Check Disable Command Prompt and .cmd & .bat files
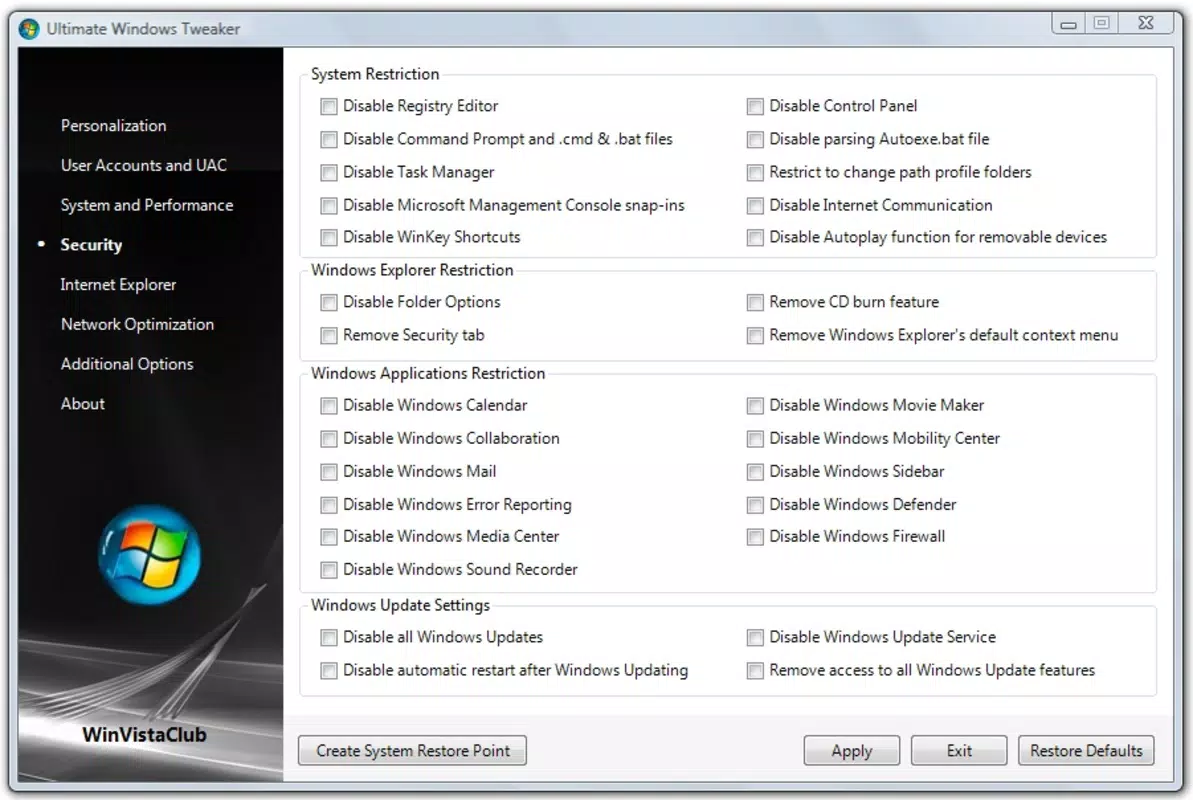Screen dimensions: 1193x800 [x=329, y=139]
